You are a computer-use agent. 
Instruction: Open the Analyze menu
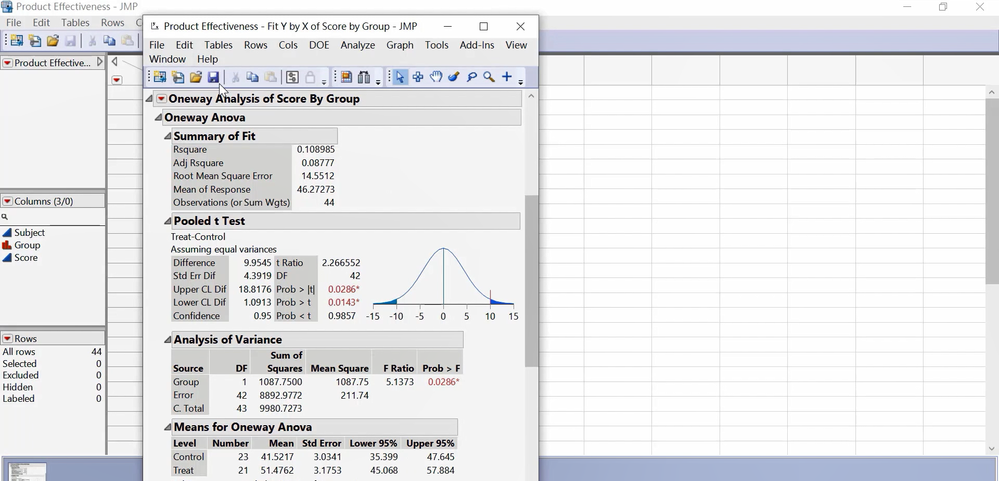click(357, 45)
